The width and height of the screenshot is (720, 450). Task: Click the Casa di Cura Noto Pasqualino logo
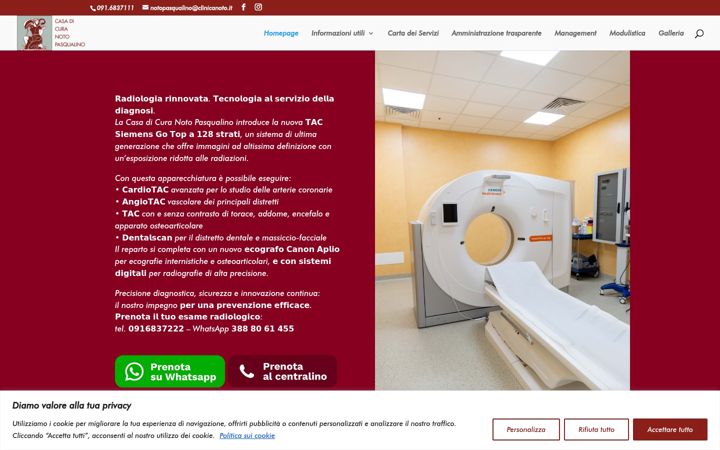[51, 33]
